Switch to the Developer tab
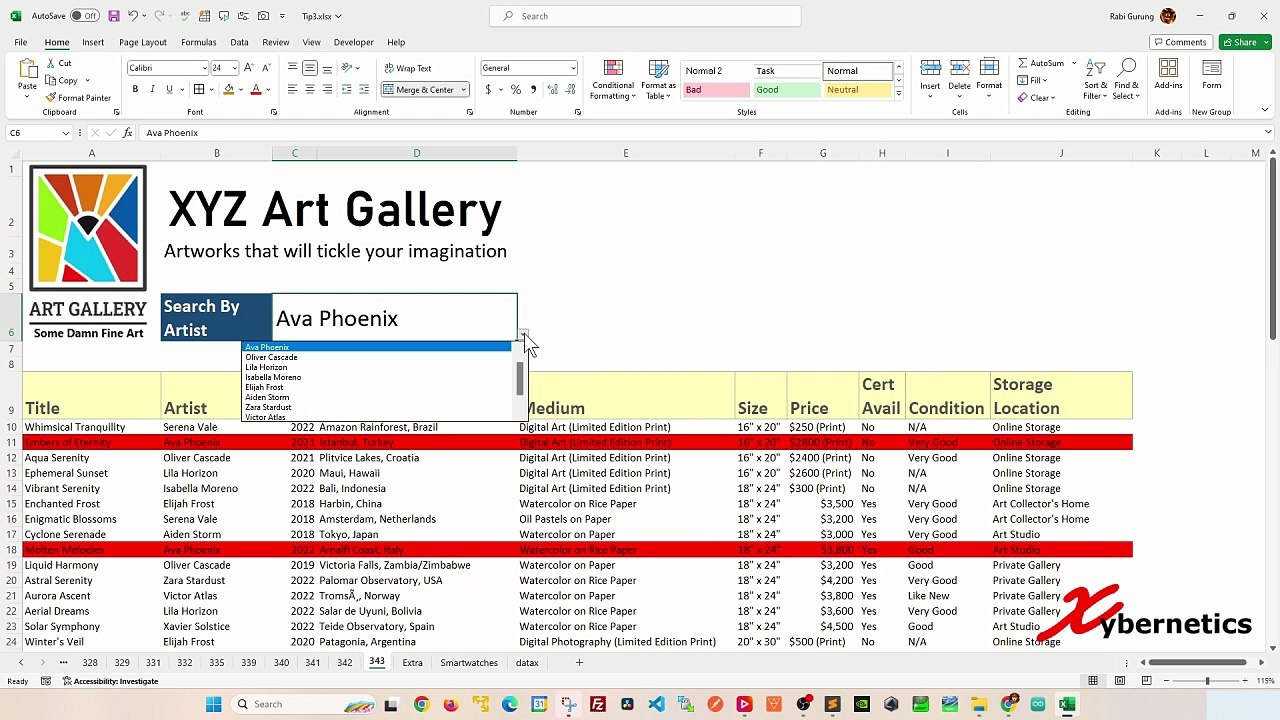Image resolution: width=1280 pixels, height=720 pixels. [x=353, y=42]
